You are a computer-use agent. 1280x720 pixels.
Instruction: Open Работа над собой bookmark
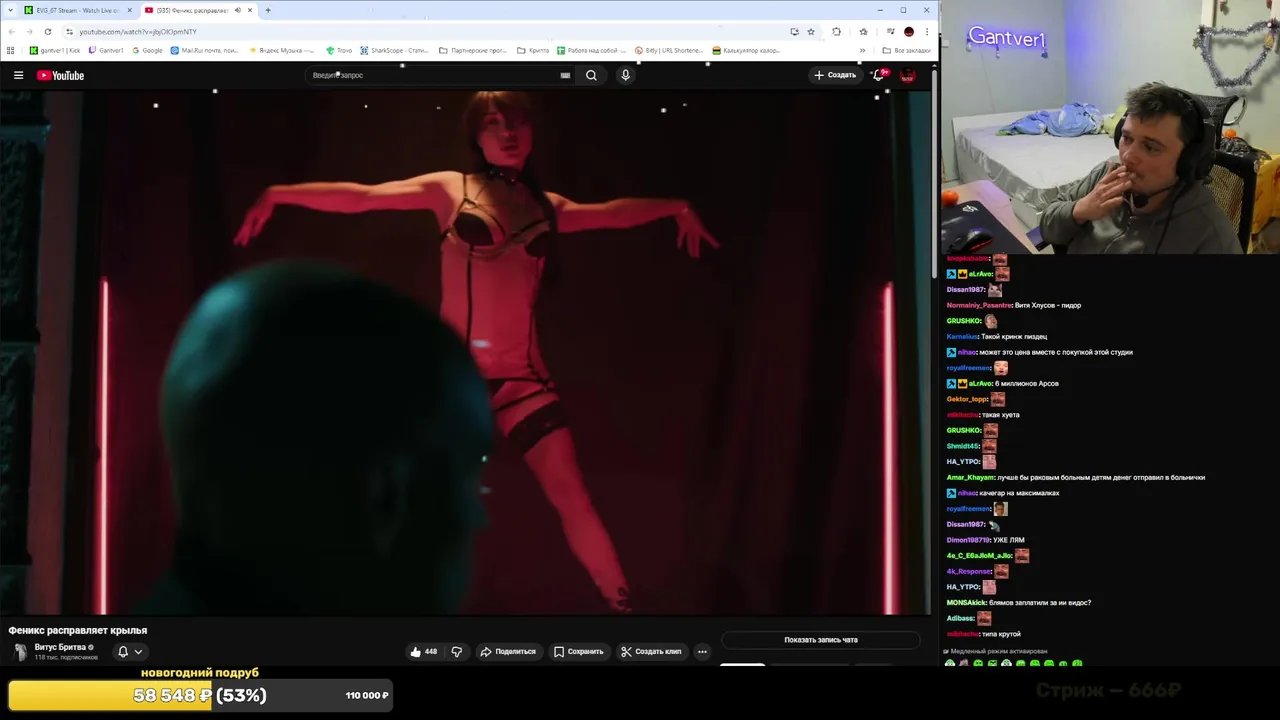pyautogui.click(x=591, y=50)
